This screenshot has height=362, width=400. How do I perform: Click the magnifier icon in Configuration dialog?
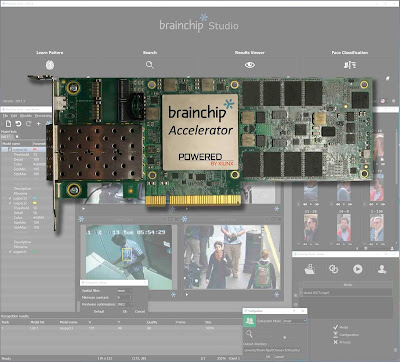249,334
